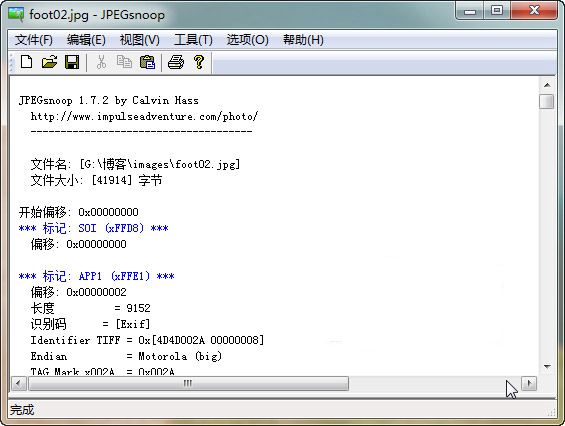Open the 帮助(H) menu

point(303,40)
